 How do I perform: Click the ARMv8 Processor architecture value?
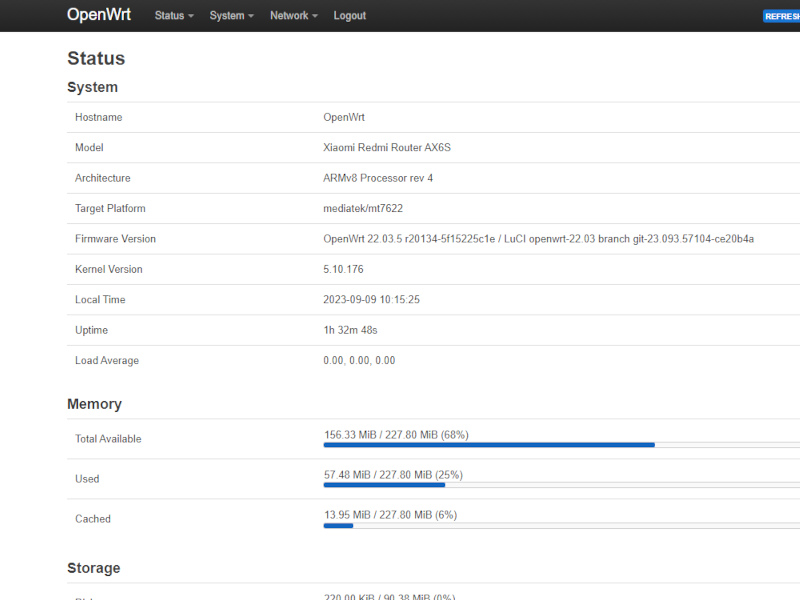pyautogui.click(x=378, y=178)
